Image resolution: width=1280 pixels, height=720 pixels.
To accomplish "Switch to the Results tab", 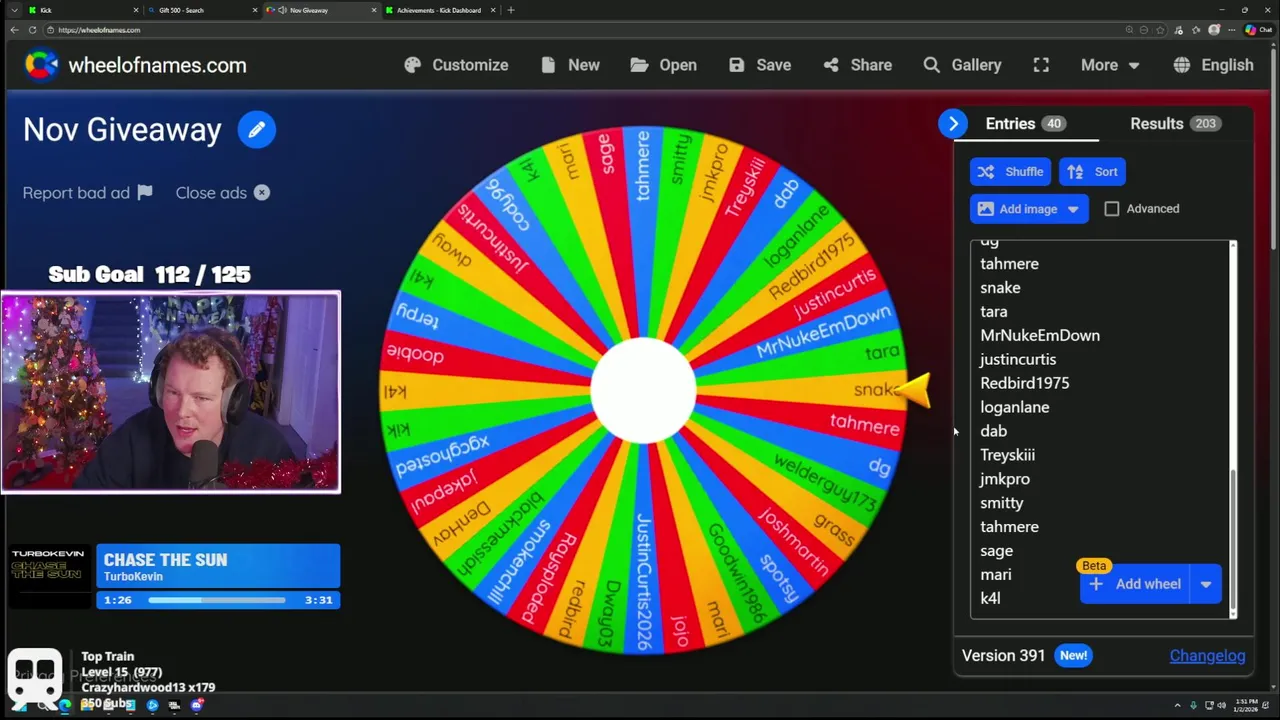I will click(x=1174, y=124).
